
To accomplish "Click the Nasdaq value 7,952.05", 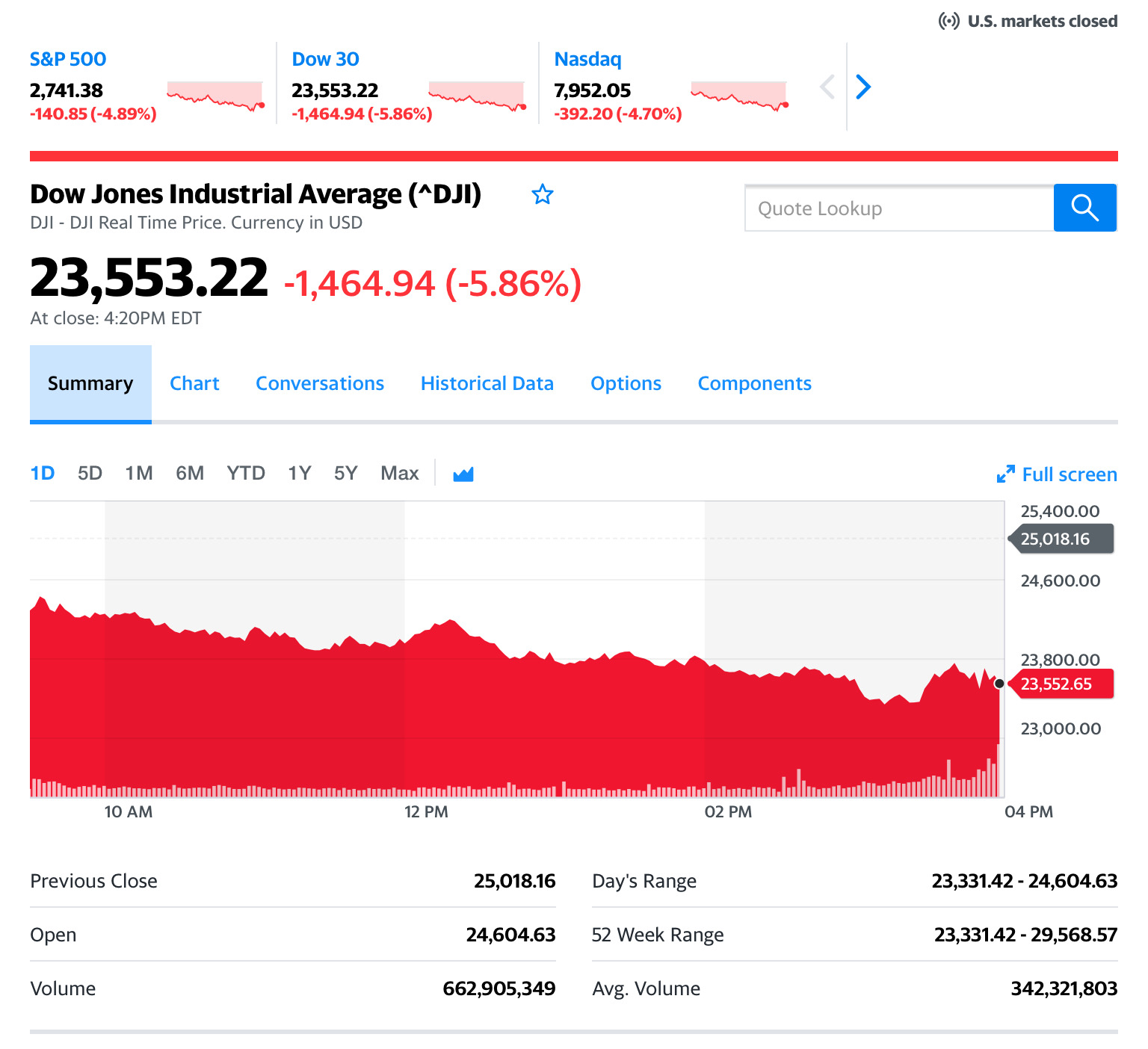I will pyautogui.click(x=593, y=90).
